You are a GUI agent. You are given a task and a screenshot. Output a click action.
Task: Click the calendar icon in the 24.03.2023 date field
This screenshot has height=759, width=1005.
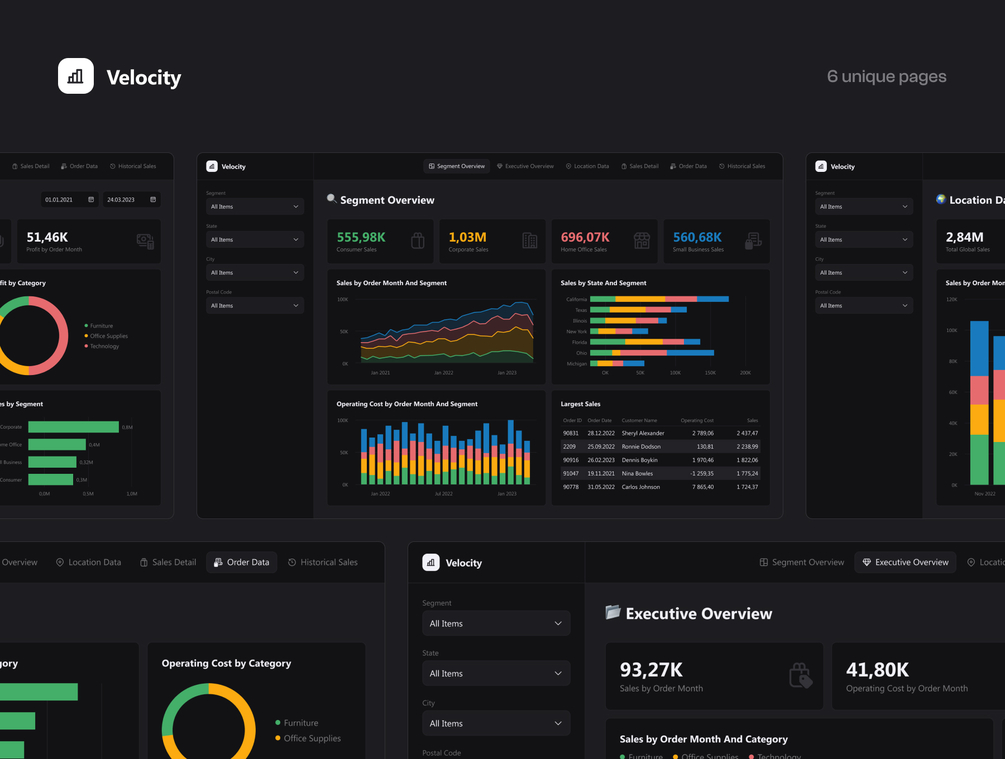click(x=153, y=199)
